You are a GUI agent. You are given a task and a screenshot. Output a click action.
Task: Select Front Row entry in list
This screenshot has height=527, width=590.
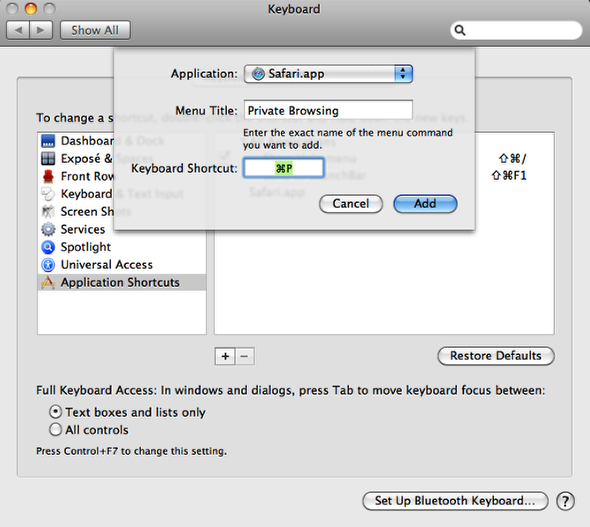(x=77, y=176)
